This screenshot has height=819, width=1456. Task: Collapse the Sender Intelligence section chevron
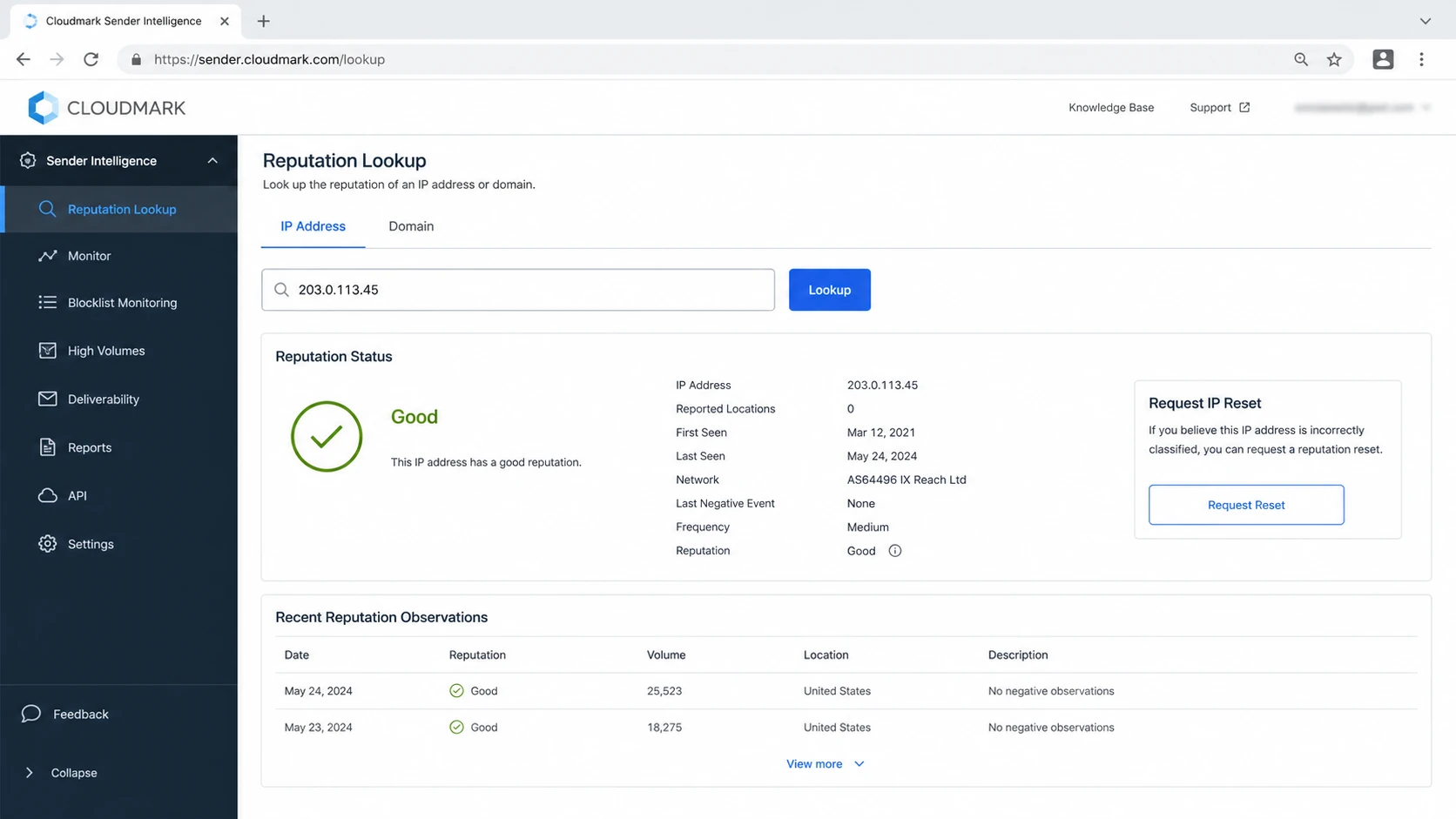[212, 160]
